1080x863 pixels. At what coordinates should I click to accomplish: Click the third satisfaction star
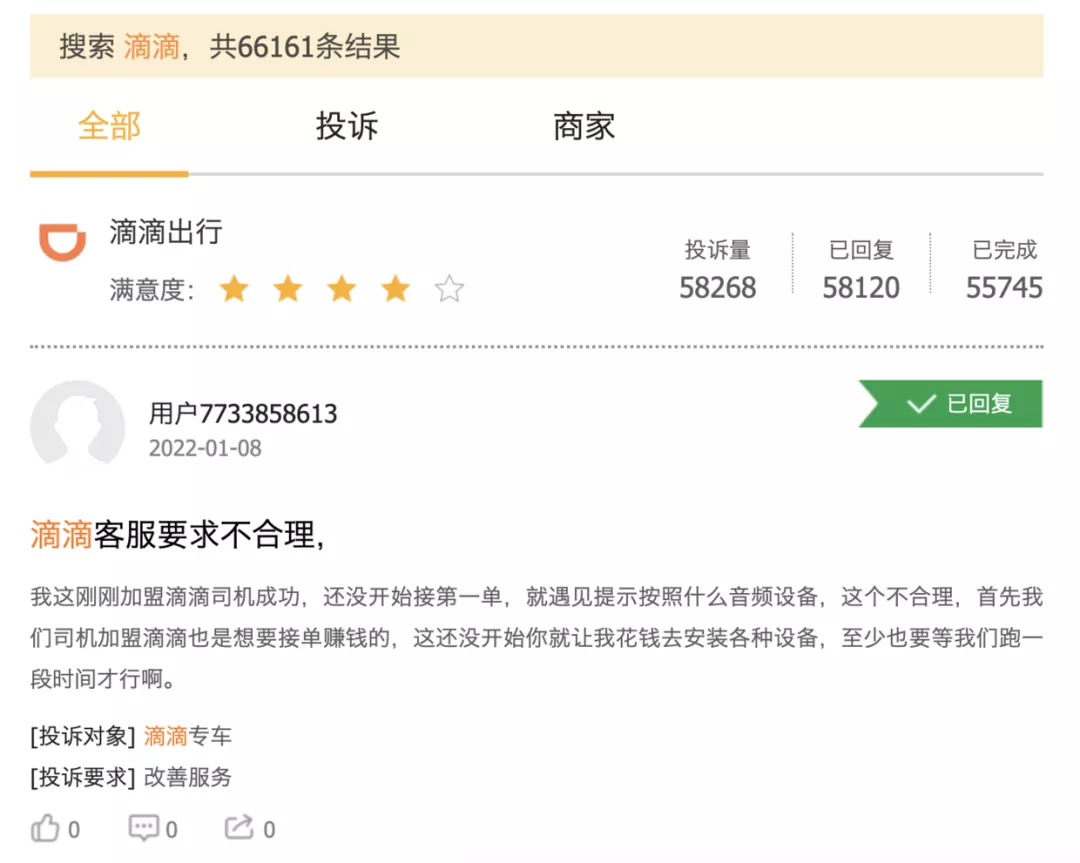click(x=342, y=290)
